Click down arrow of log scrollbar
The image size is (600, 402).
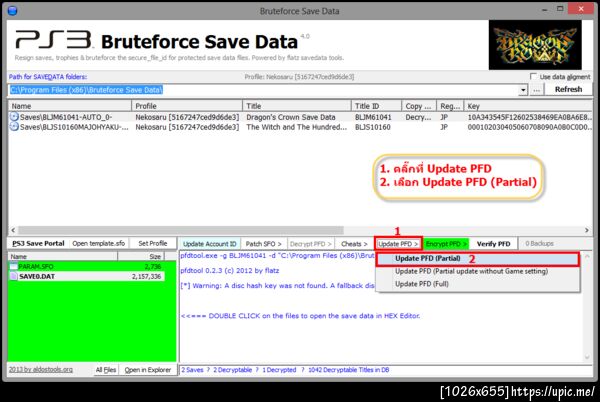(587, 357)
